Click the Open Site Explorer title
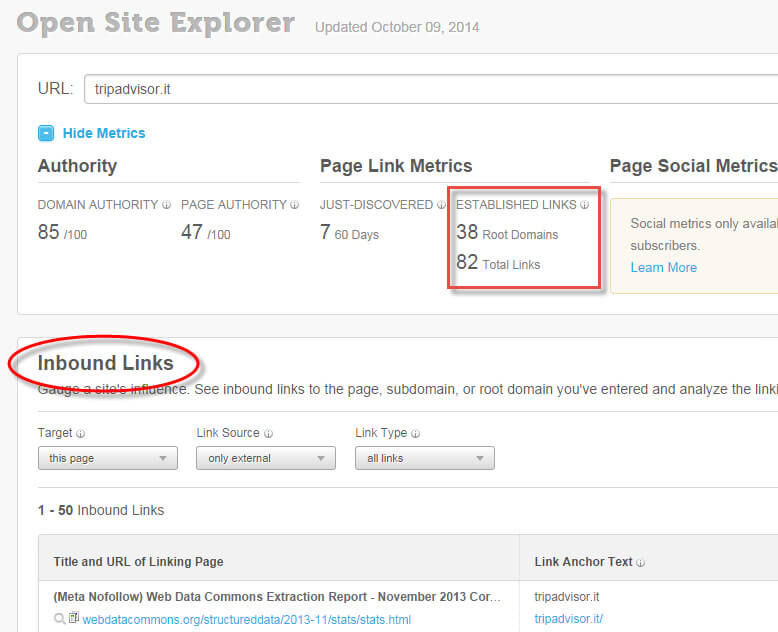This screenshot has height=632, width=778. click(x=156, y=23)
